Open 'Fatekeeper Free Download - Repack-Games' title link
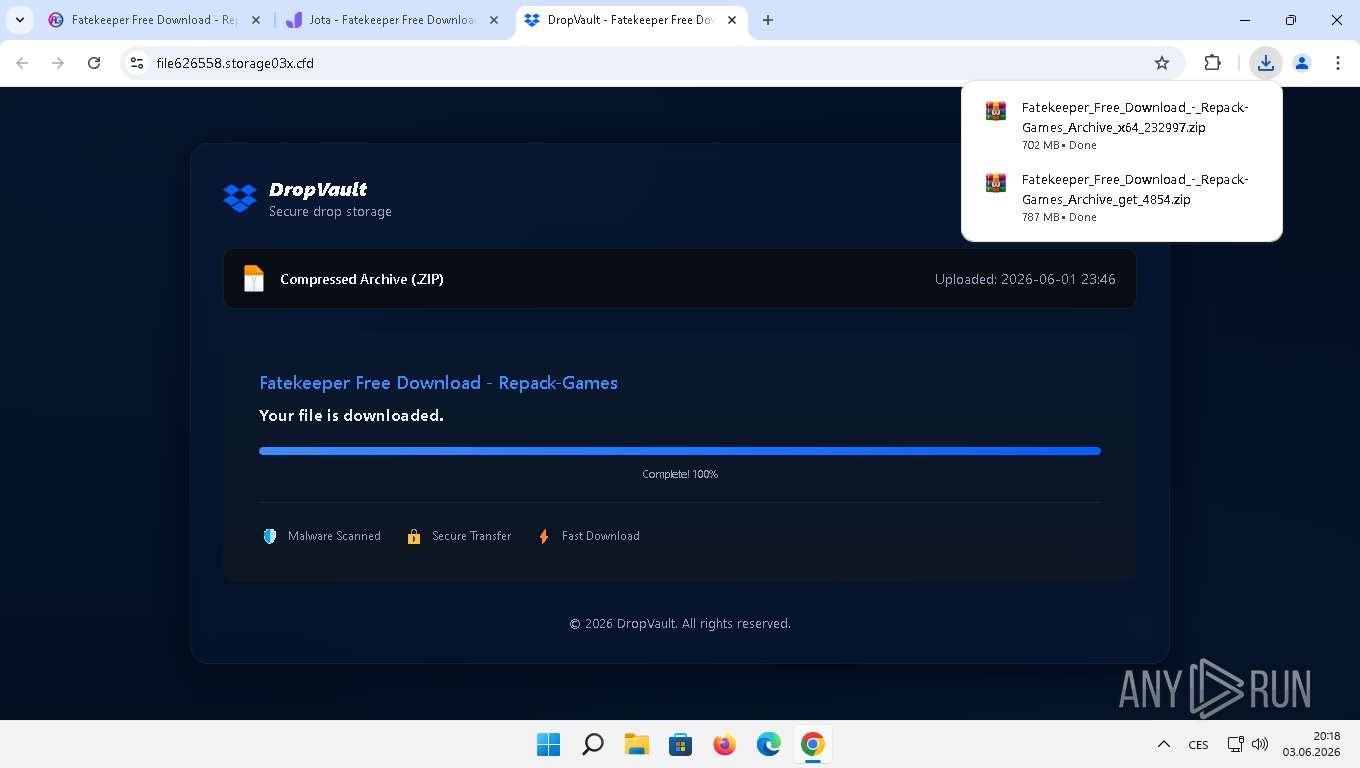 (438, 383)
